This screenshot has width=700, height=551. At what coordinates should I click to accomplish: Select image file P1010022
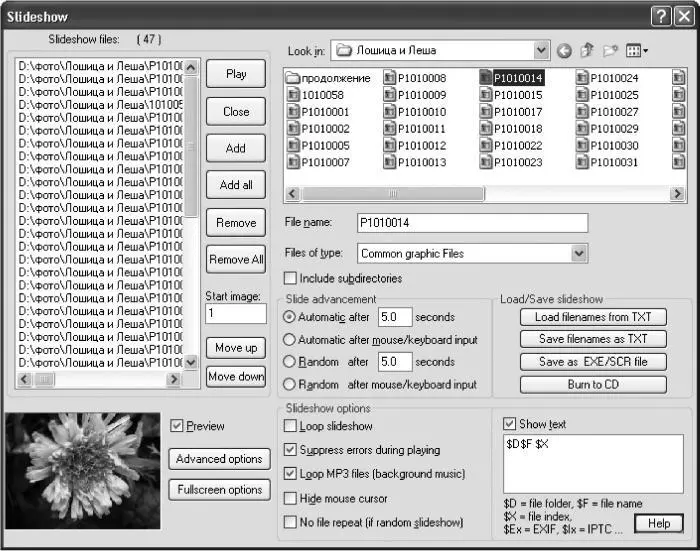(511, 146)
